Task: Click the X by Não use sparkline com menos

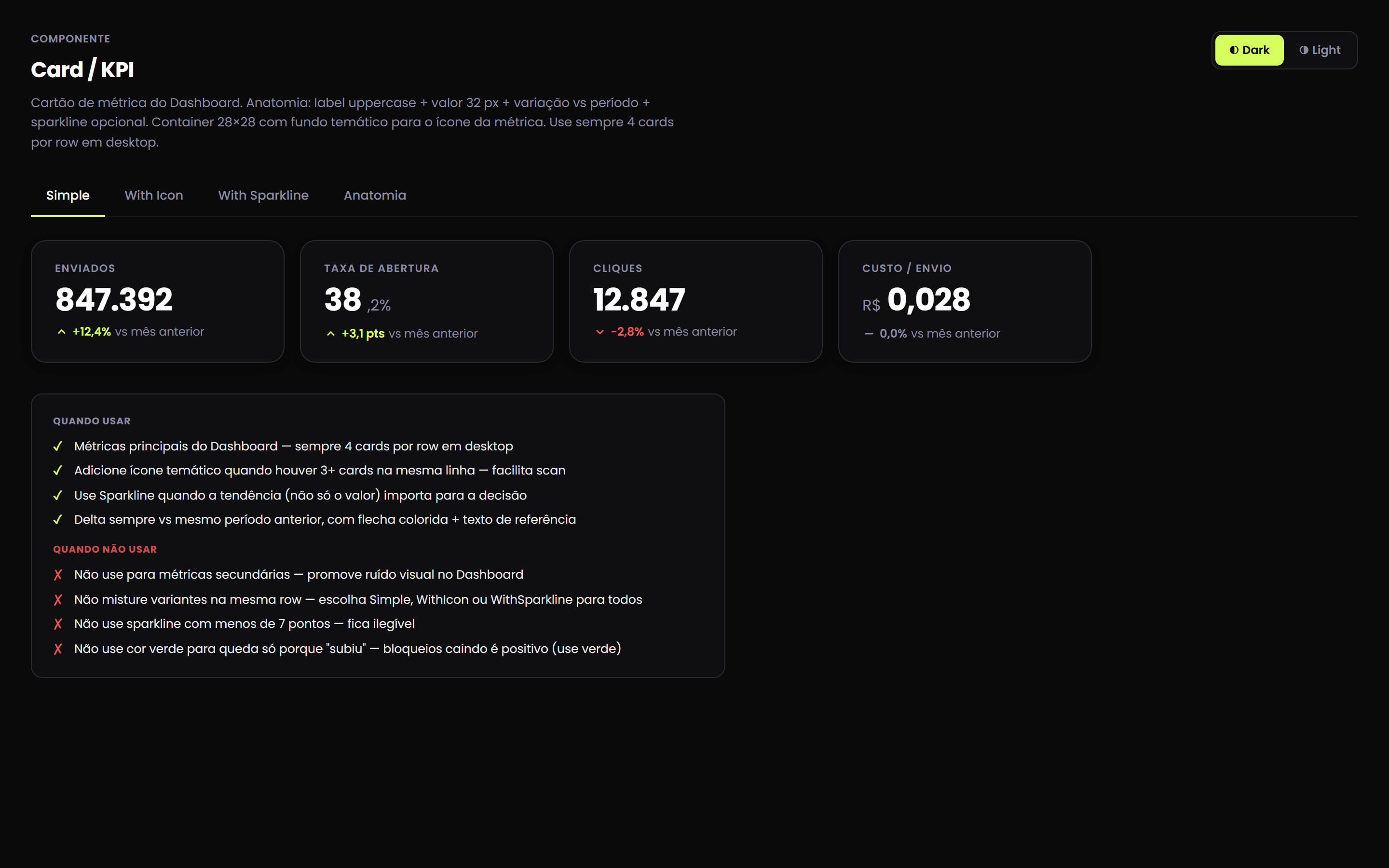Action: [58, 624]
